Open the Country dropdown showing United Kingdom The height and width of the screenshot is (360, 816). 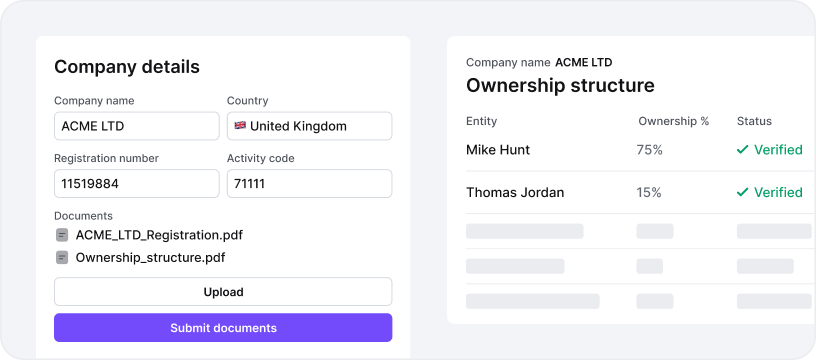pos(310,126)
